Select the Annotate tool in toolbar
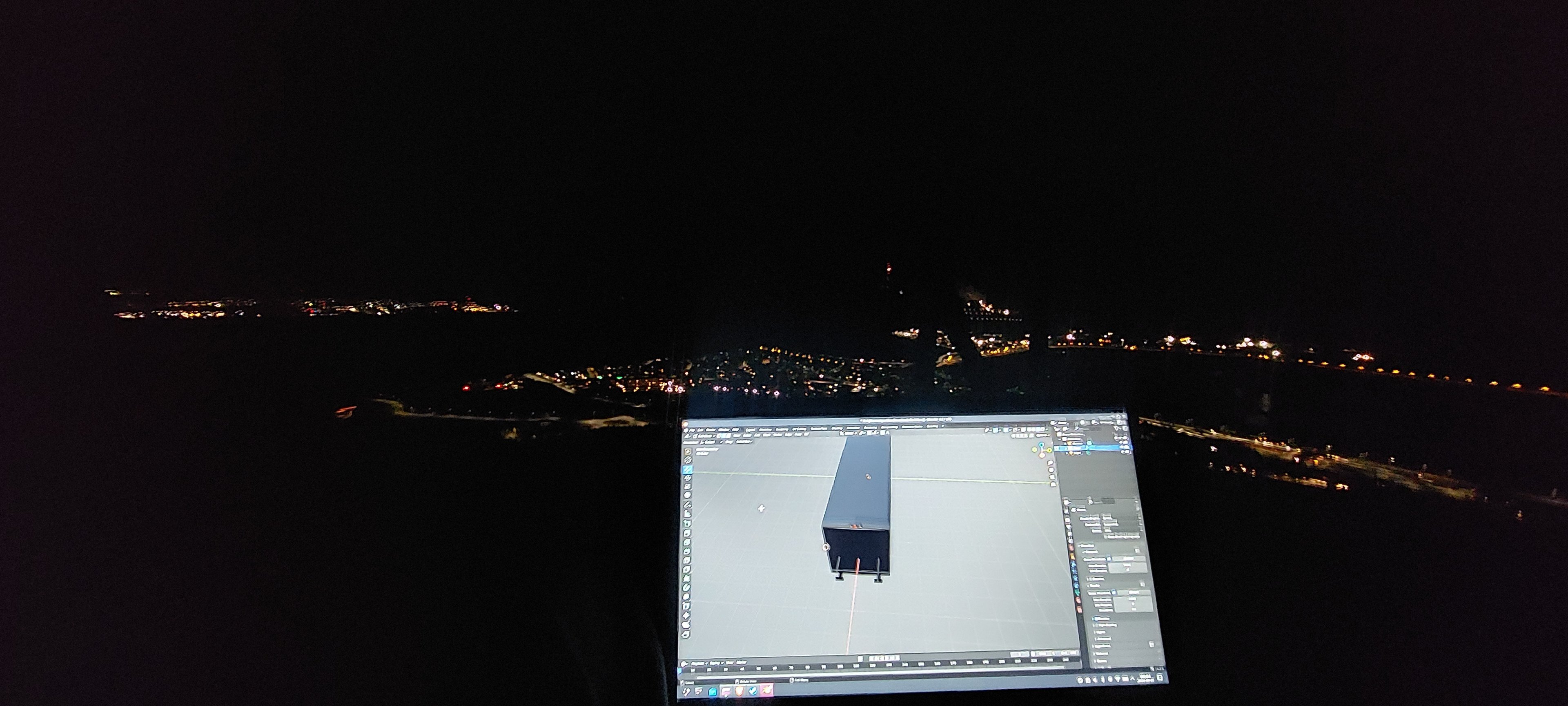The height and width of the screenshot is (706, 1568). point(687,504)
